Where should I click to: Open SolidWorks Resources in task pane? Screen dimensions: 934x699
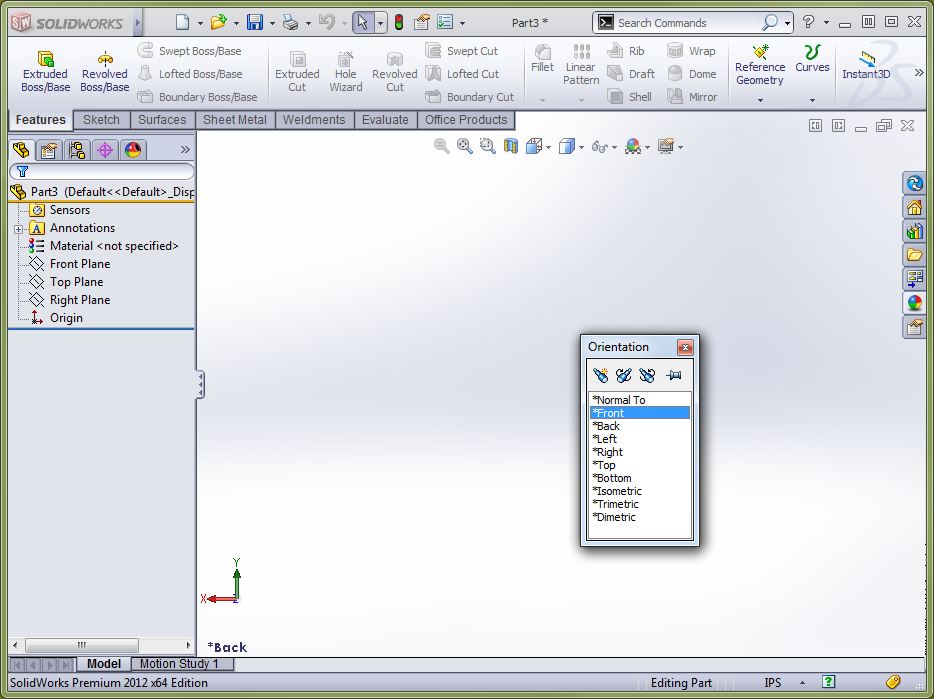(914, 207)
